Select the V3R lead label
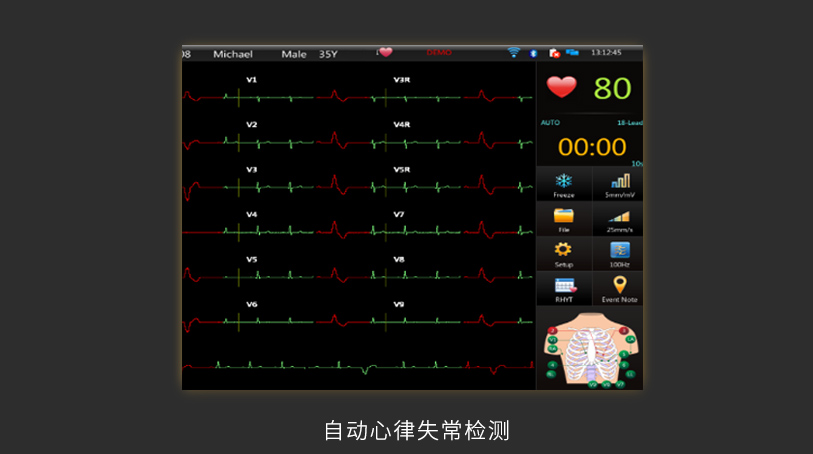The height and width of the screenshot is (454, 813). tap(402, 80)
